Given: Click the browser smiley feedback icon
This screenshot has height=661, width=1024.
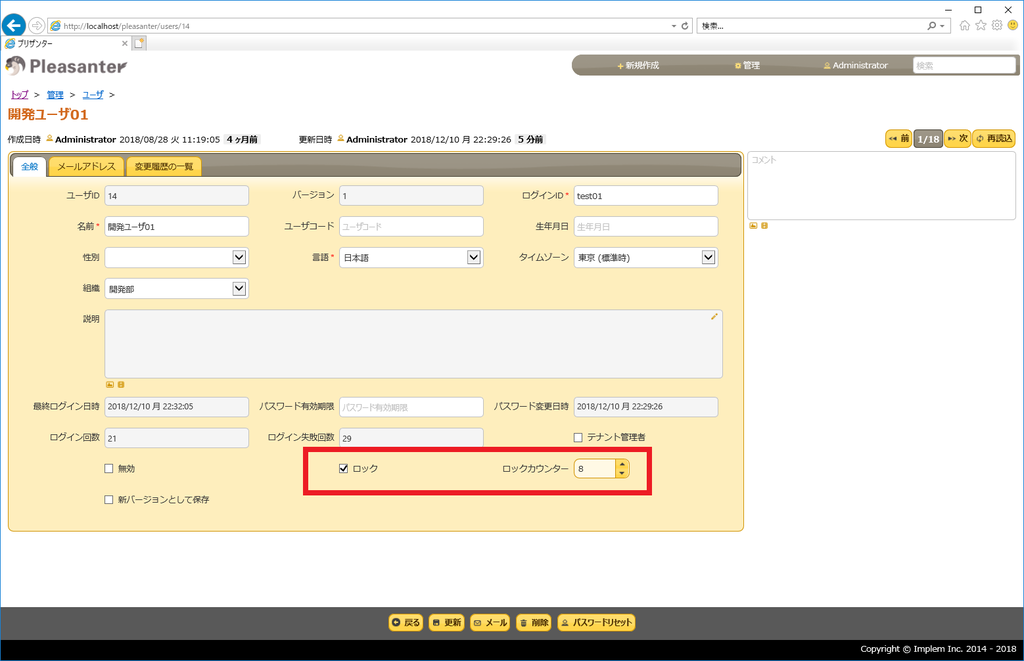Looking at the screenshot, I should [x=1013, y=25].
